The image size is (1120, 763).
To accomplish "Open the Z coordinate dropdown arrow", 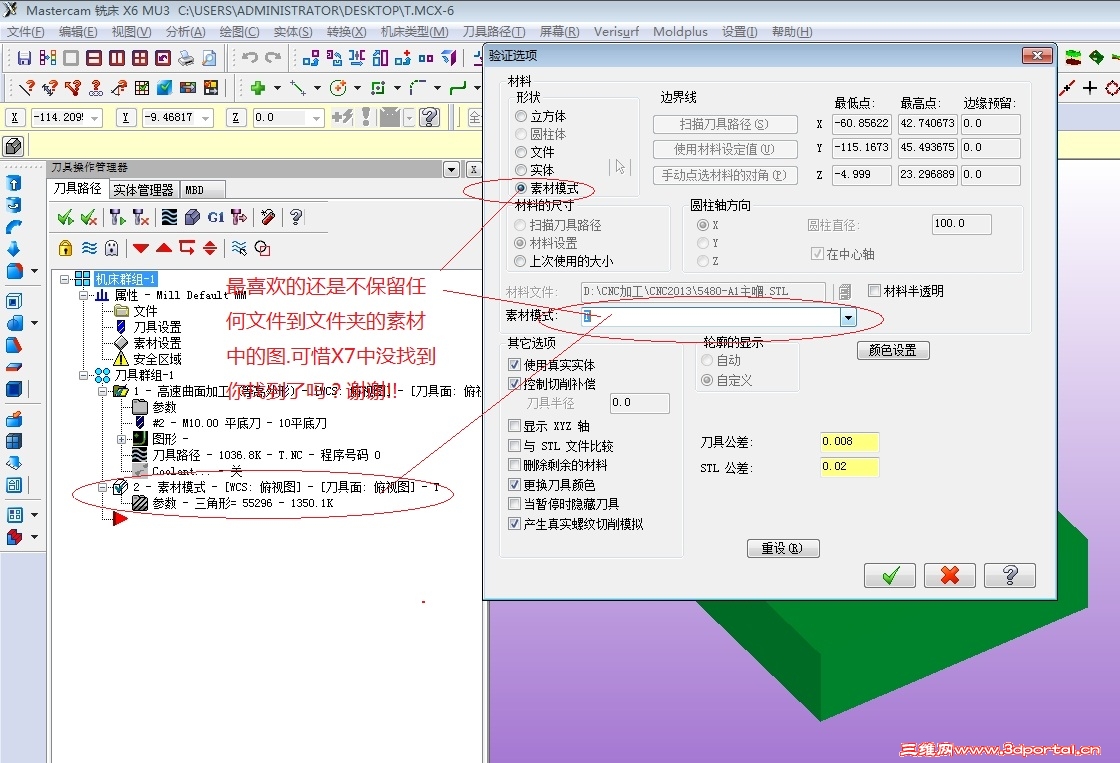I will [x=316, y=118].
